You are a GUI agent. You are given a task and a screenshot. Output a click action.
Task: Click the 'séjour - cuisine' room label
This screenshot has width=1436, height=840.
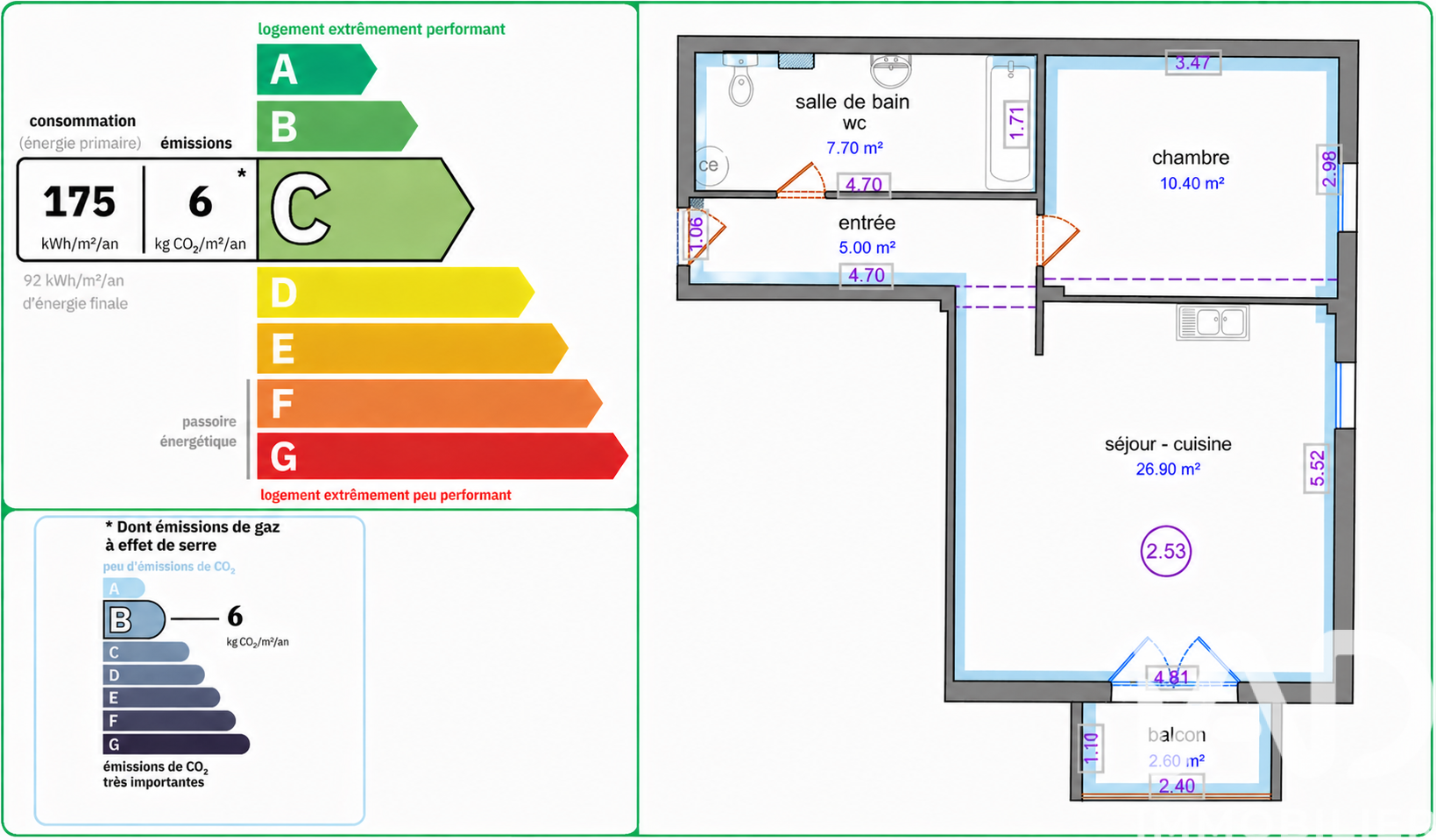coord(1168,444)
